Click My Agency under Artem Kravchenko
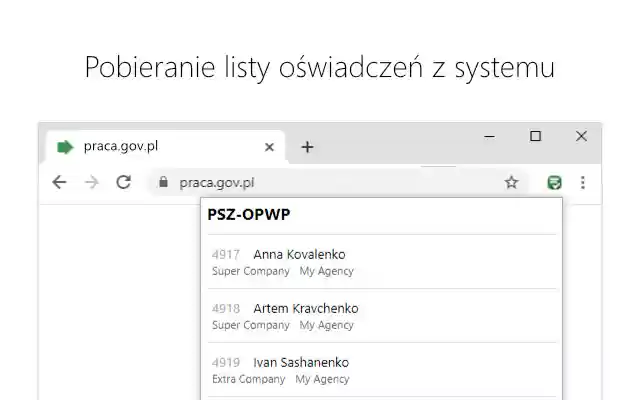This screenshot has height=400, width=640. (327, 325)
